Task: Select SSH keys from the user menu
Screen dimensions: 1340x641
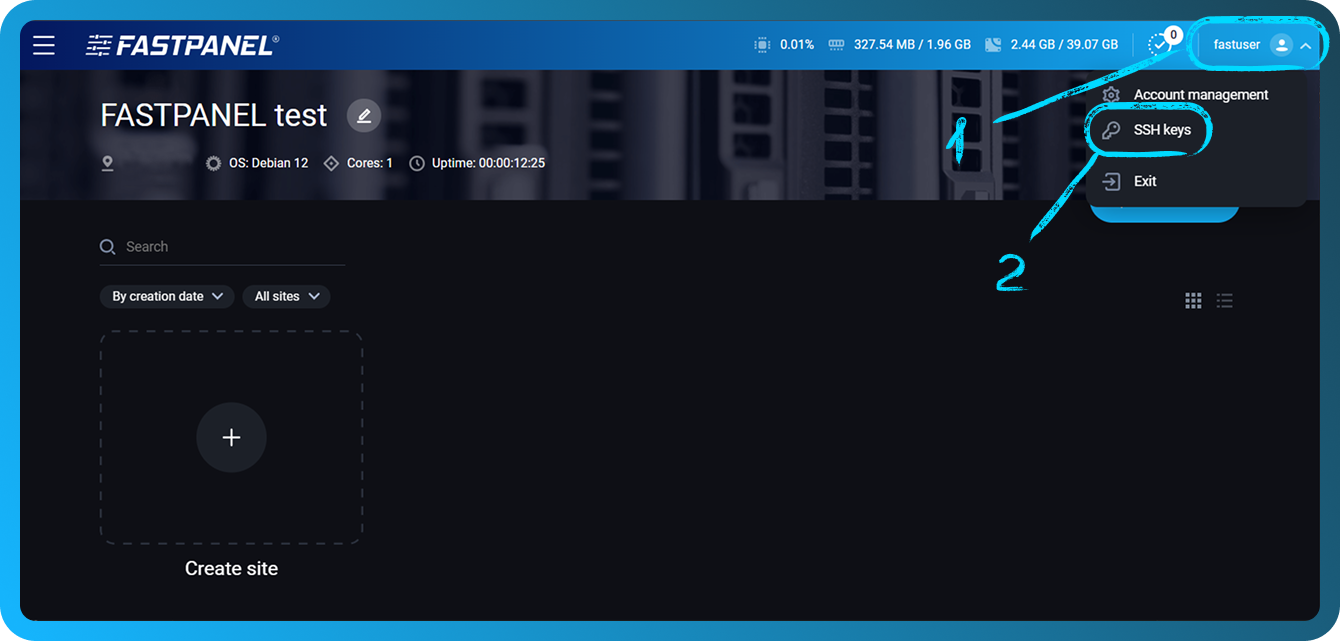Action: 1161,129
